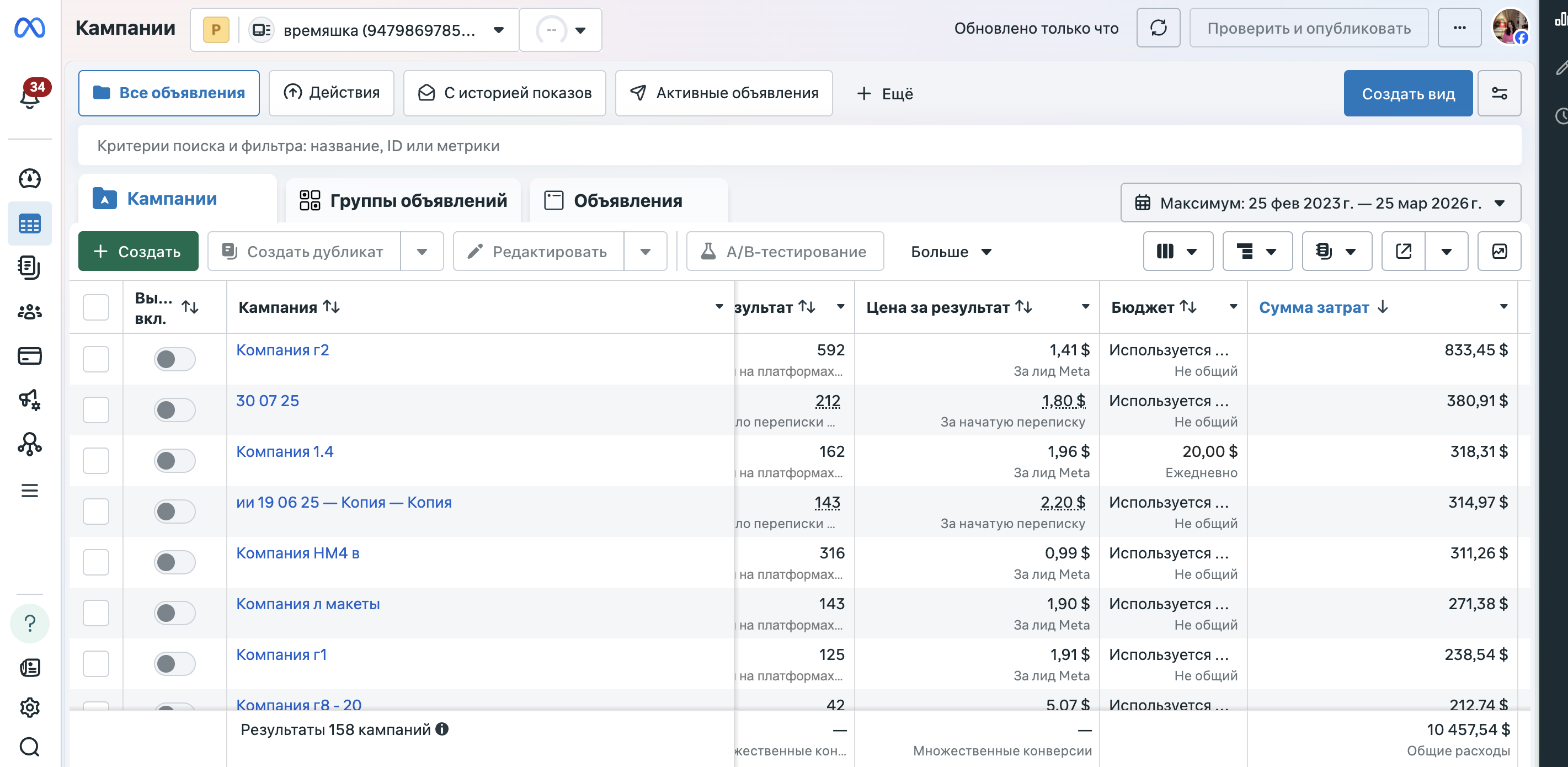Open notifications bell with 34 badge

pyautogui.click(x=30, y=95)
